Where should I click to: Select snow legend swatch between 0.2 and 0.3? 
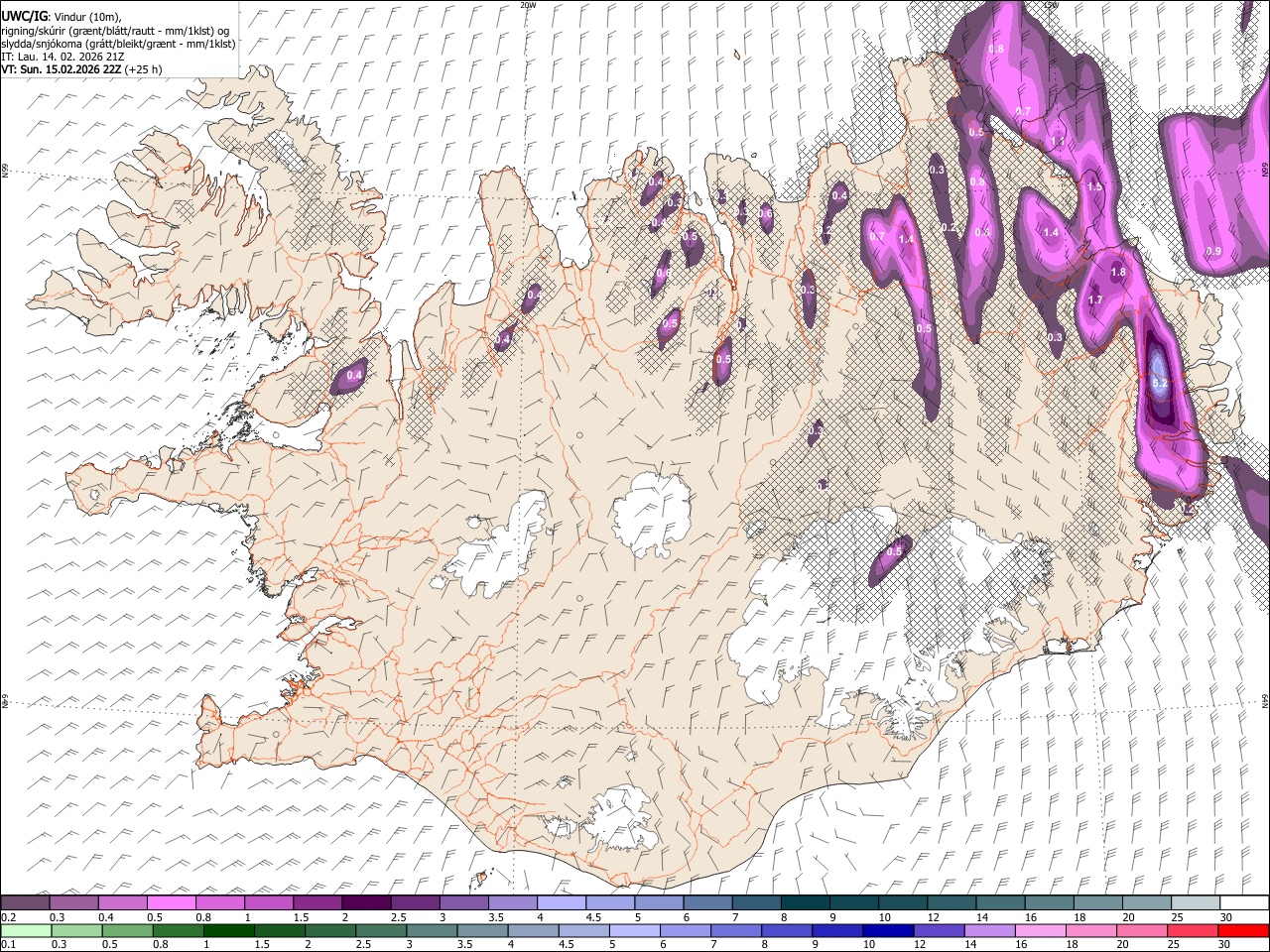click(x=25, y=903)
